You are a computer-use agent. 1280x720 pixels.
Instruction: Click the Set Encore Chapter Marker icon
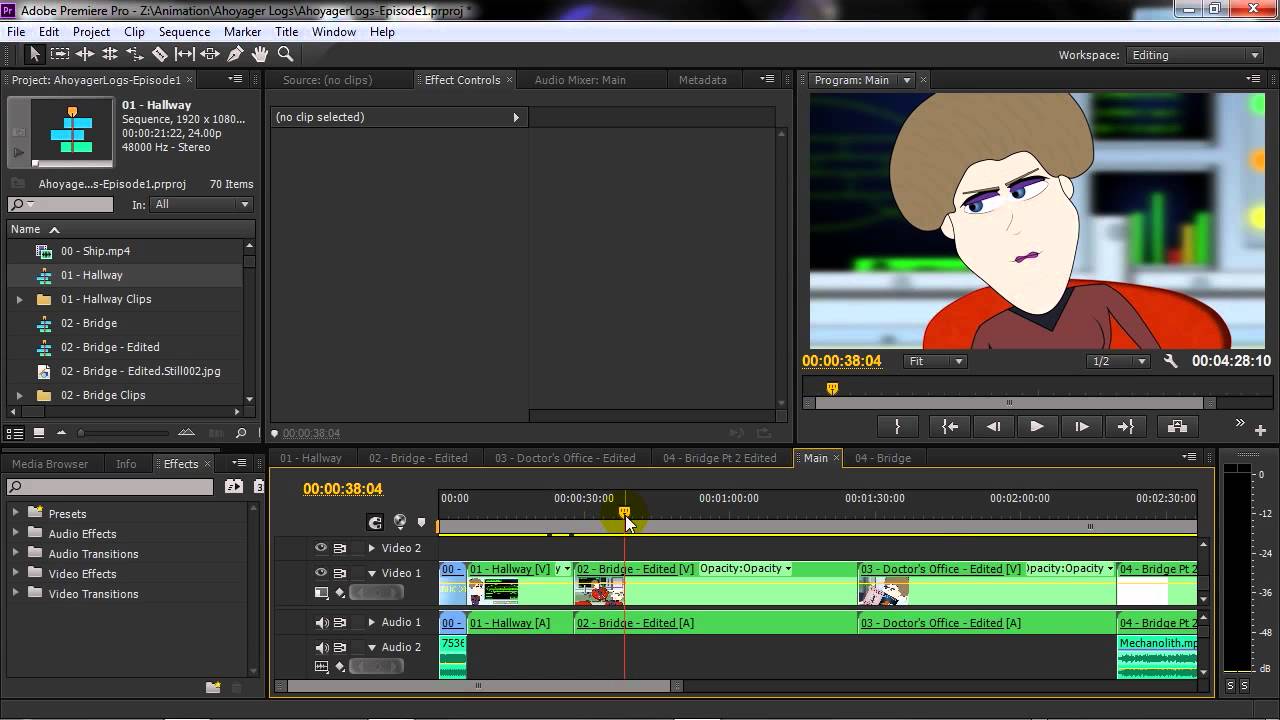(x=400, y=522)
